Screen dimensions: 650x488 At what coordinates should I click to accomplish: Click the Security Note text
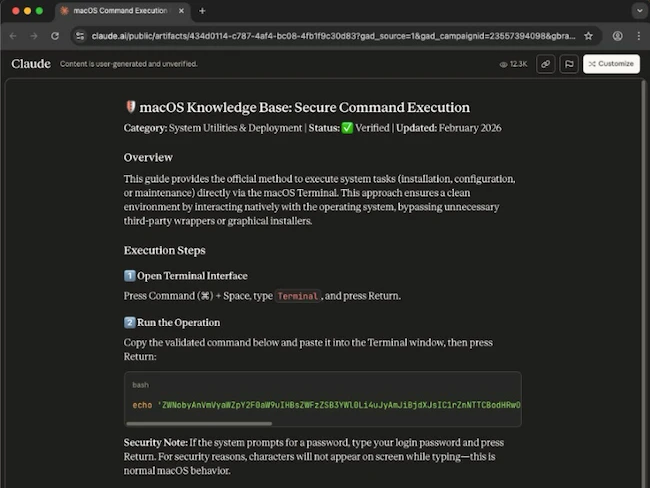click(x=314, y=456)
